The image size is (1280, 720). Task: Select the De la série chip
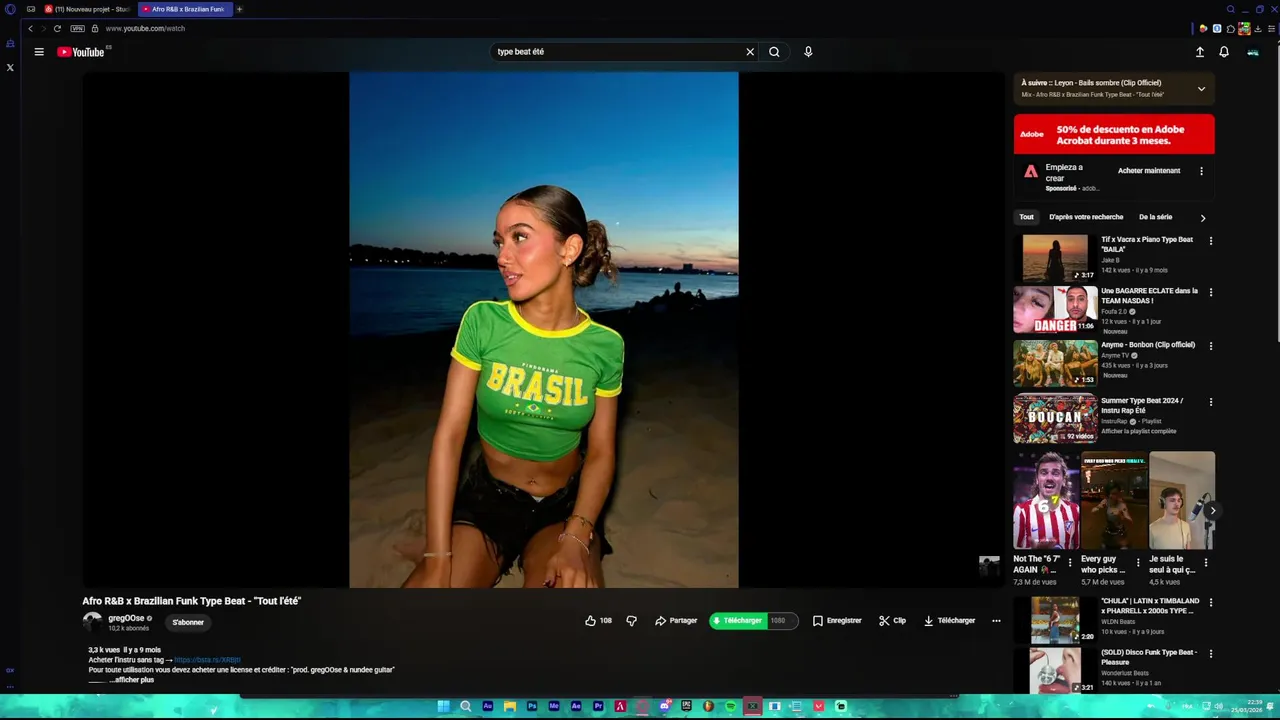point(1155,217)
